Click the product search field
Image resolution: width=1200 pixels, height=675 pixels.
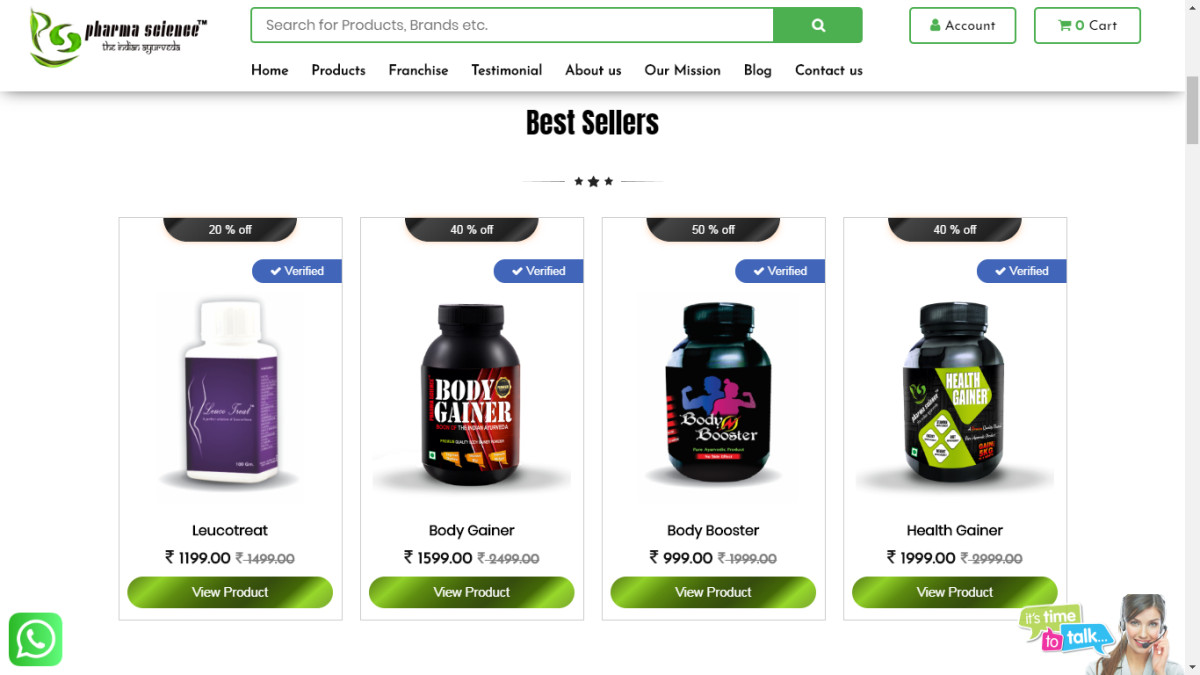click(x=512, y=25)
